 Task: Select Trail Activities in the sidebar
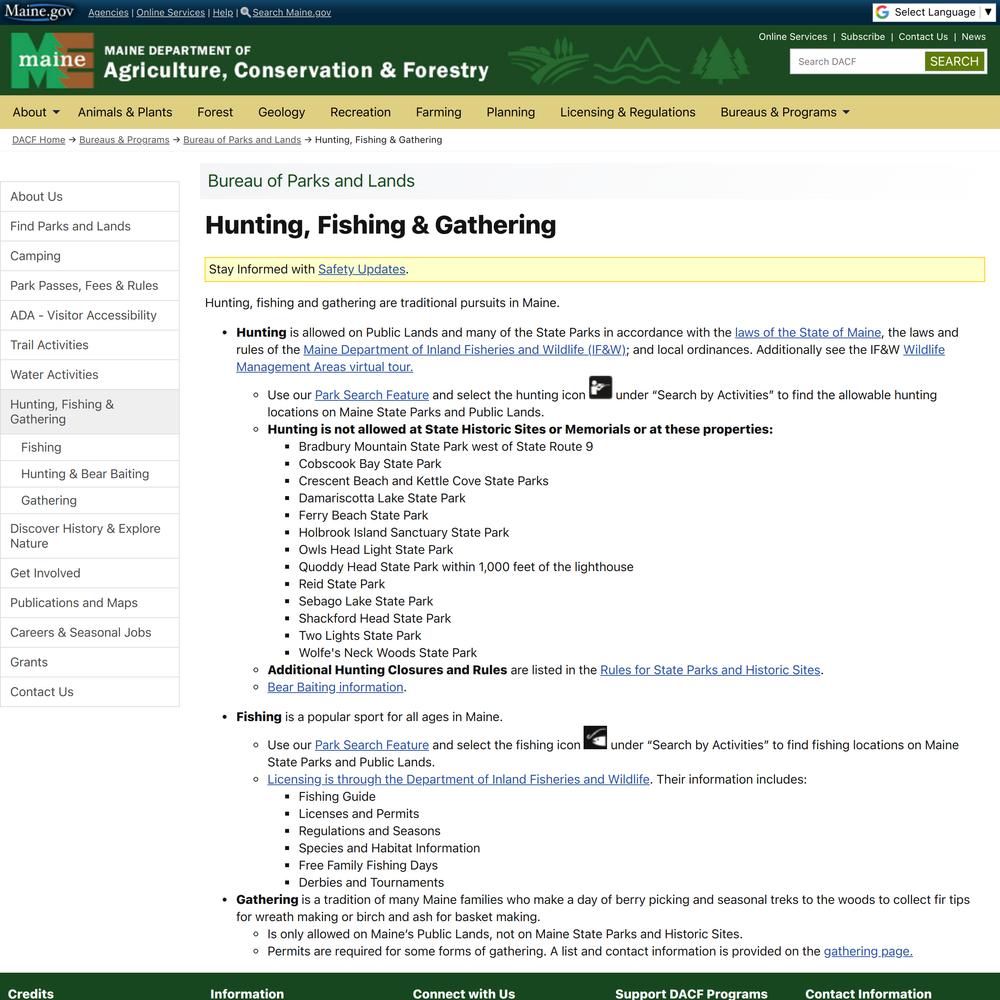[90, 345]
